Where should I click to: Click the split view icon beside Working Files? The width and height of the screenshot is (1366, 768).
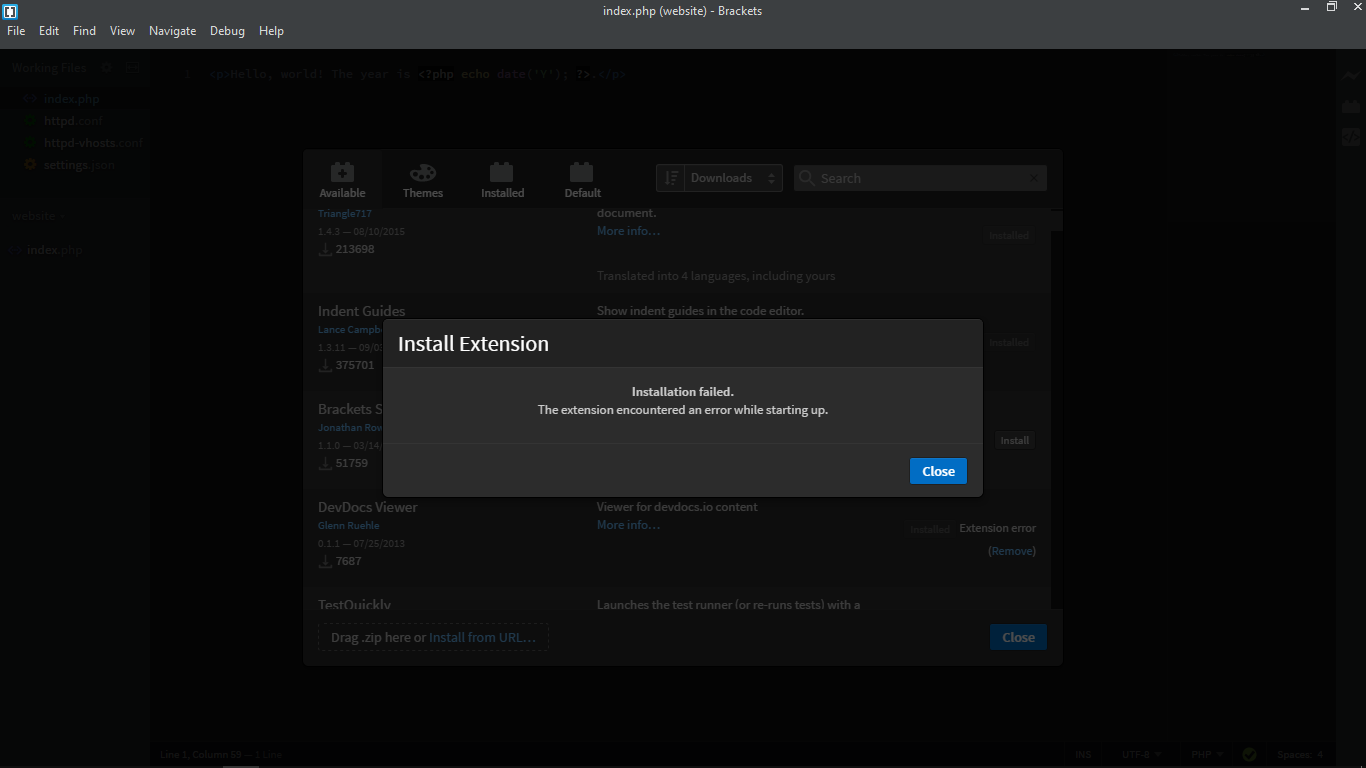132,68
